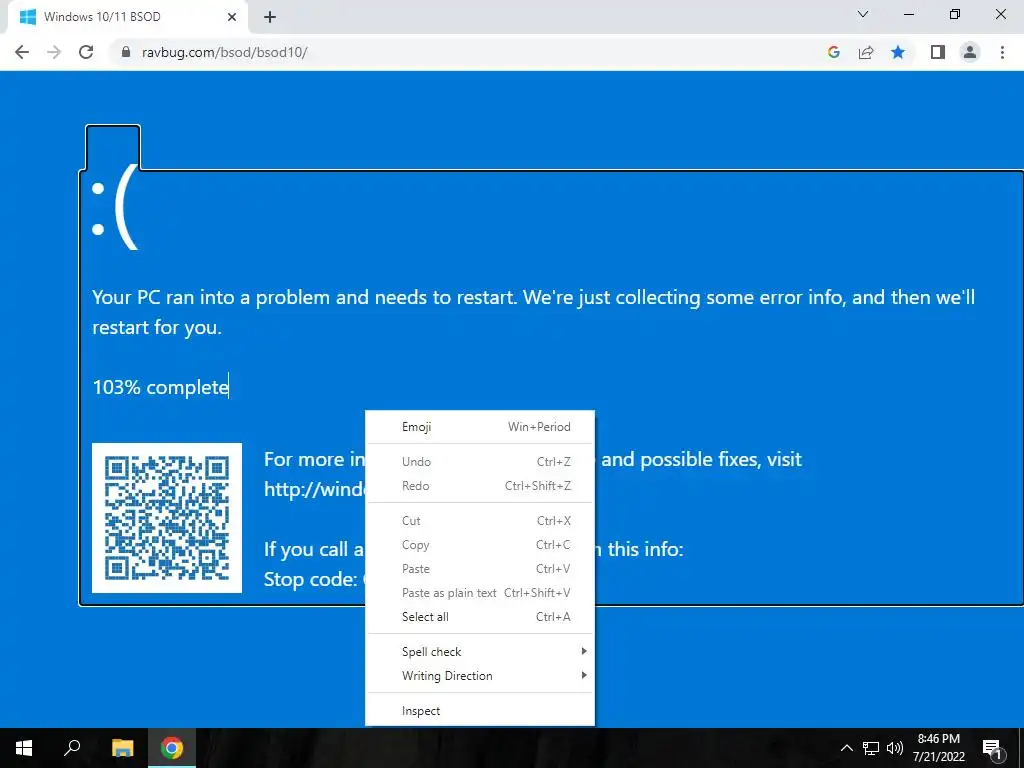The width and height of the screenshot is (1024, 768).
Task: Select Cut from the context menu
Action: 480,520
